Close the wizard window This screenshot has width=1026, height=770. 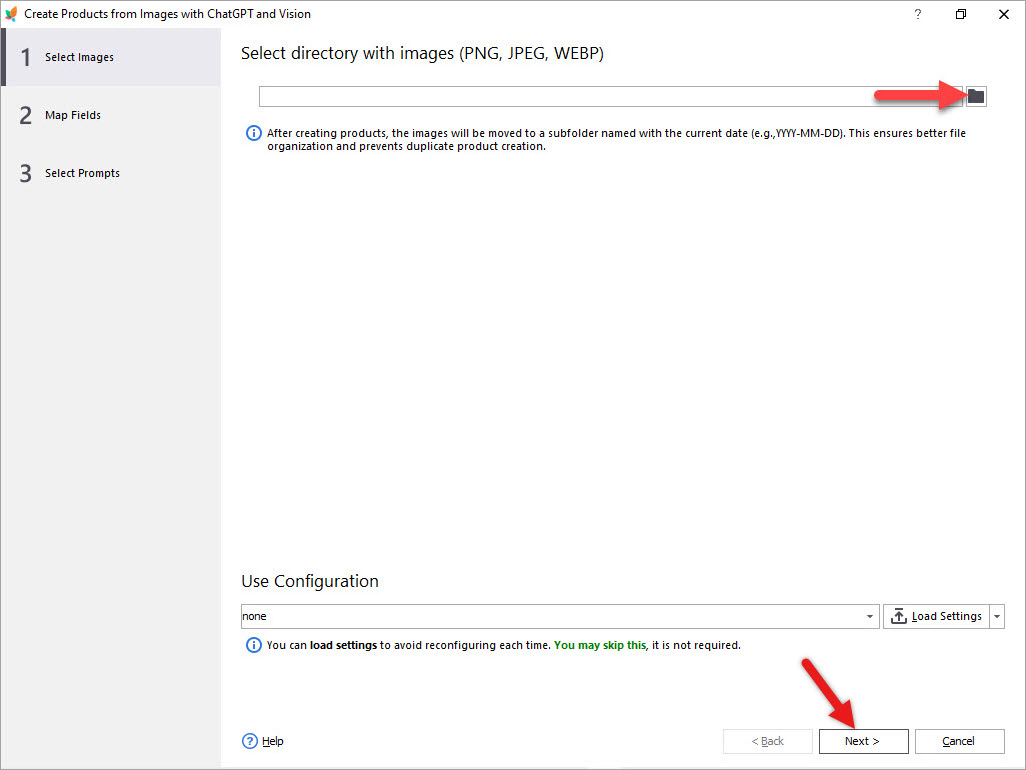coord(1004,14)
